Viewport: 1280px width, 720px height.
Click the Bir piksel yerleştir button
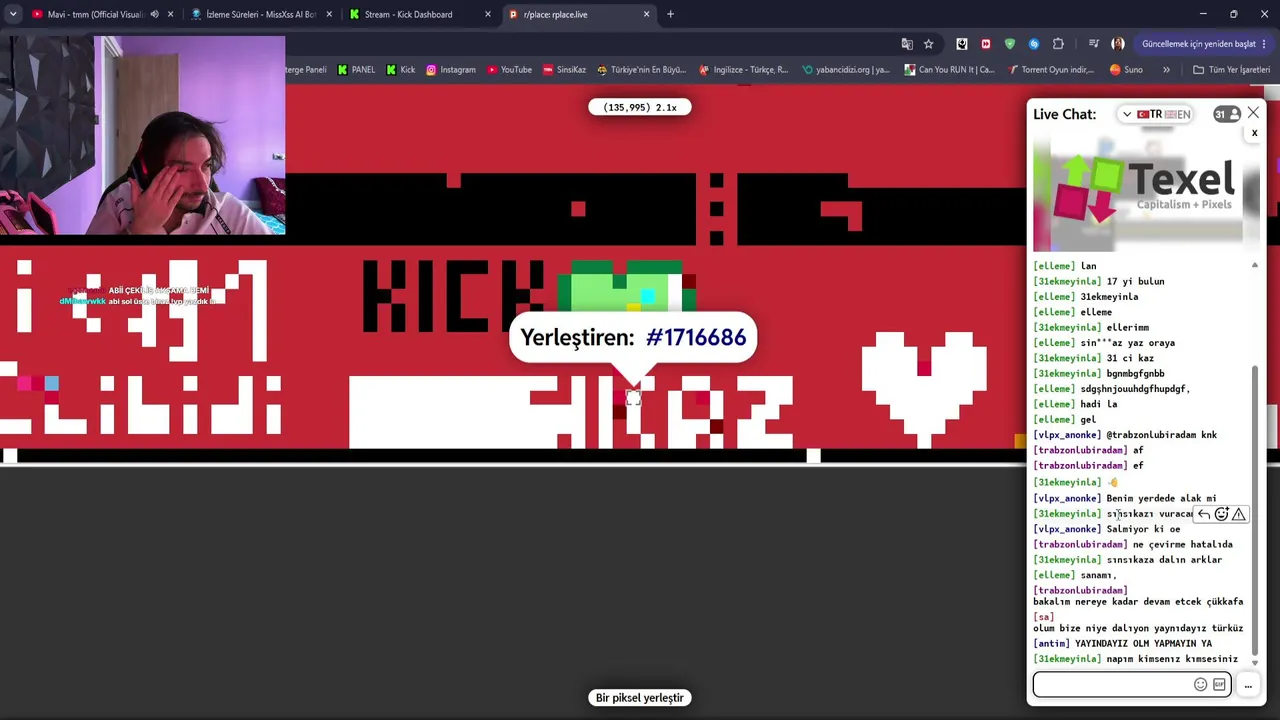[640, 698]
